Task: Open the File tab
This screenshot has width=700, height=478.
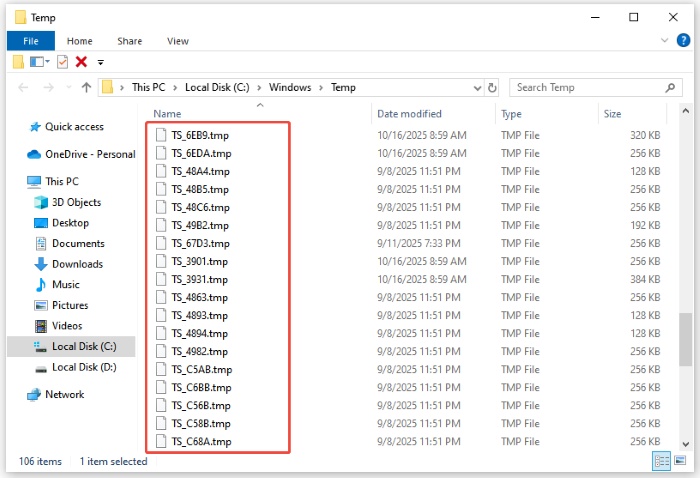Action: coord(31,41)
